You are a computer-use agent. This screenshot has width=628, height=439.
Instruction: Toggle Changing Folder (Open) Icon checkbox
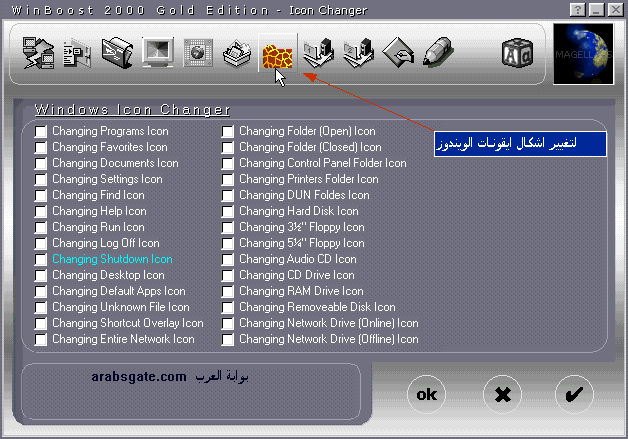tap(227, 131)
